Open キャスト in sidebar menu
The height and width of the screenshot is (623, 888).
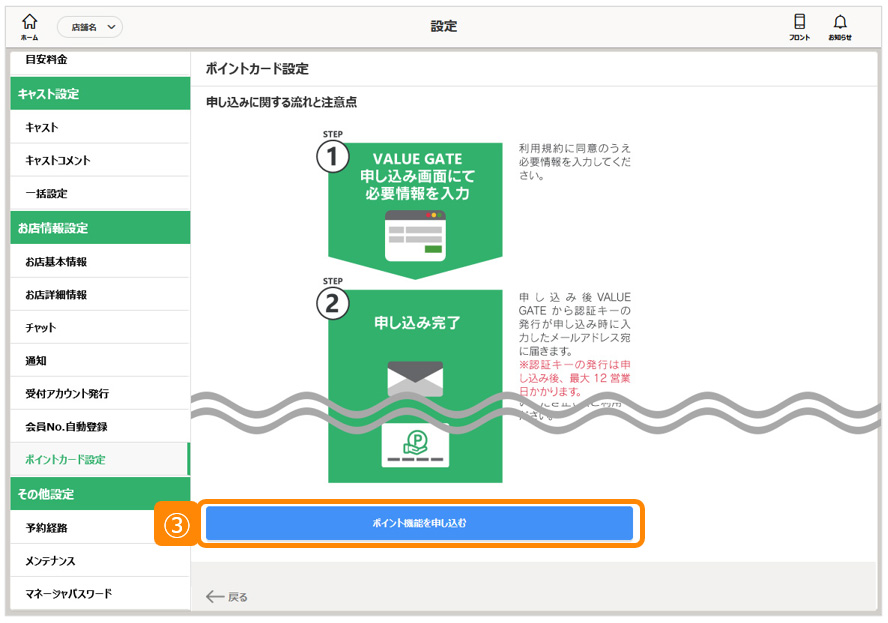click(x=42, y=128)
